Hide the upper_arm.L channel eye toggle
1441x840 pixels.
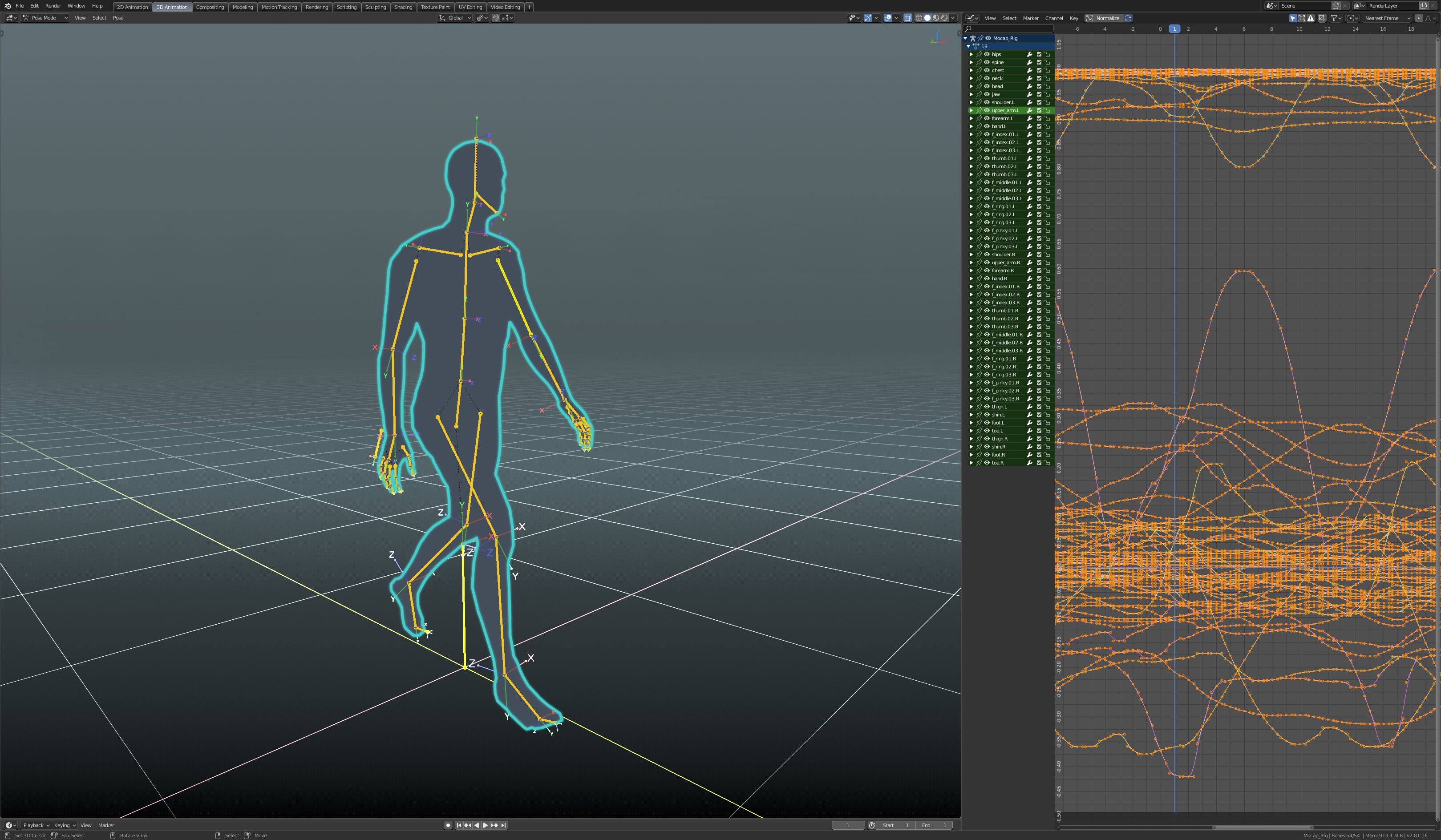click(x=987, y=110)
